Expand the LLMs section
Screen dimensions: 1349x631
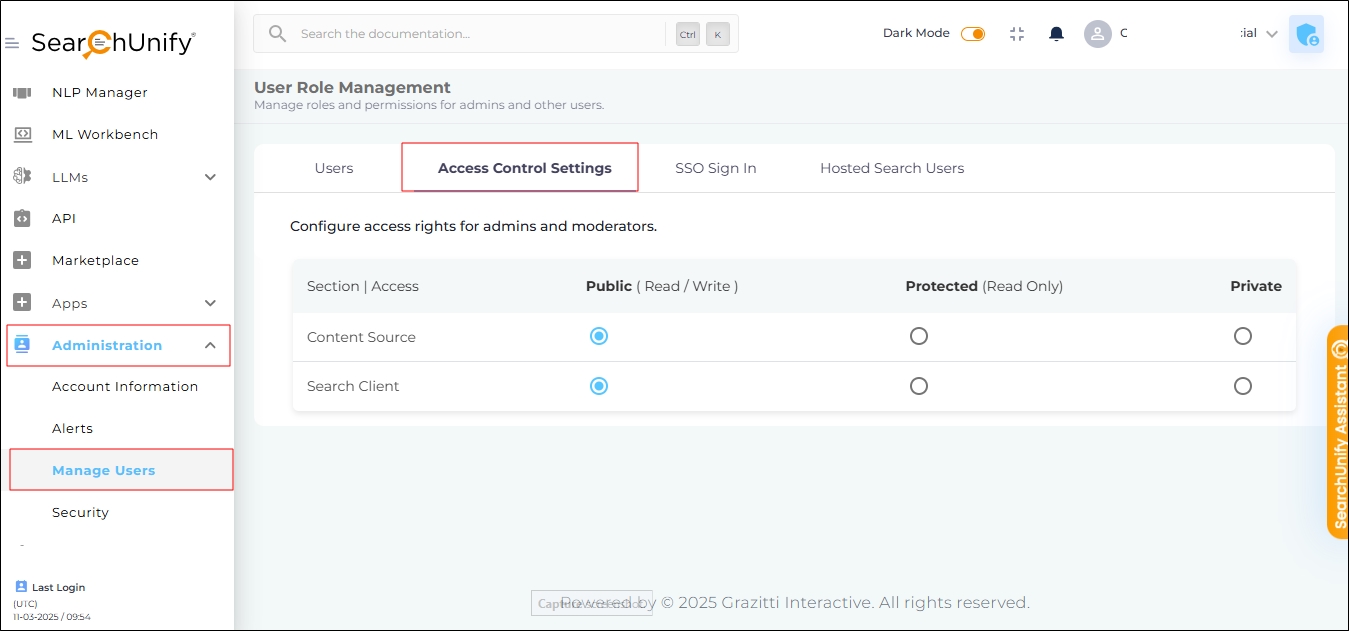click(210, 176)
